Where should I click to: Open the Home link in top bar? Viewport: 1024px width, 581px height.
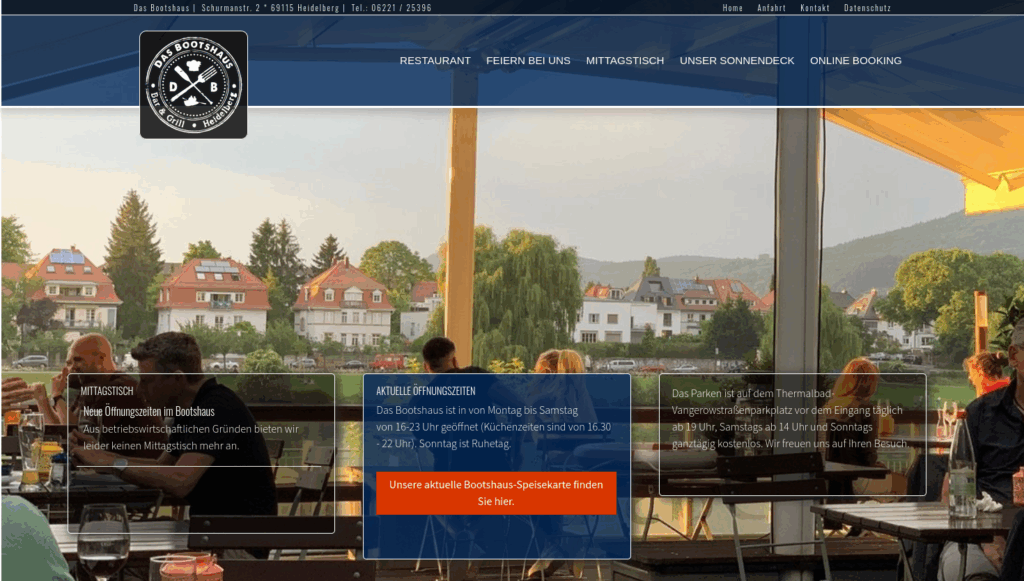[732, 8]
